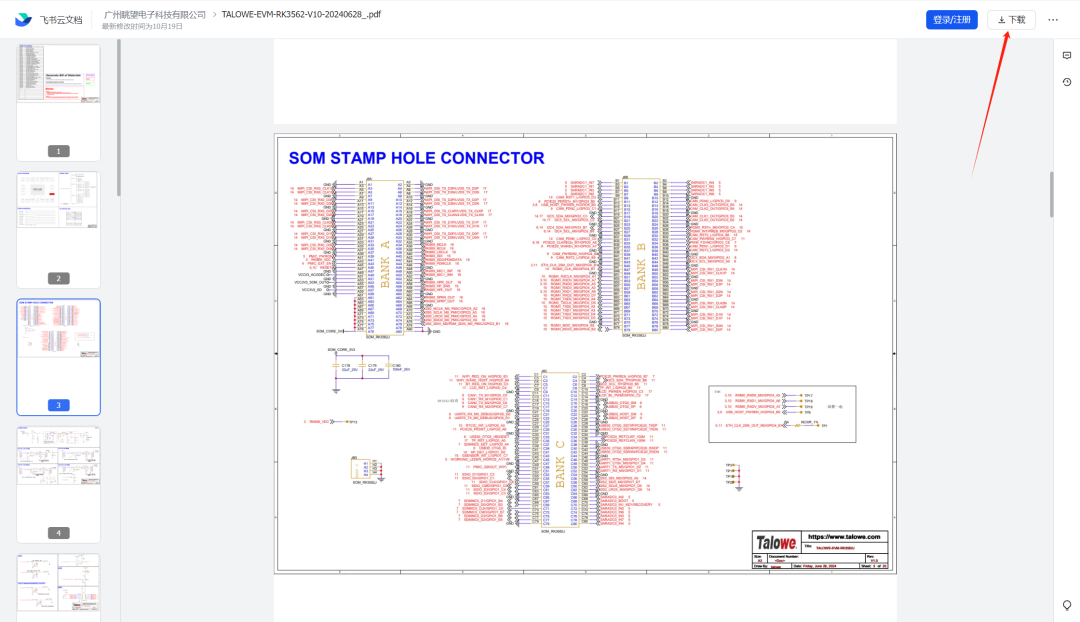Click the lightbulb help icon at bottom right
Viewport: 1080px width, 622px height.
[x=1066, y=605]
